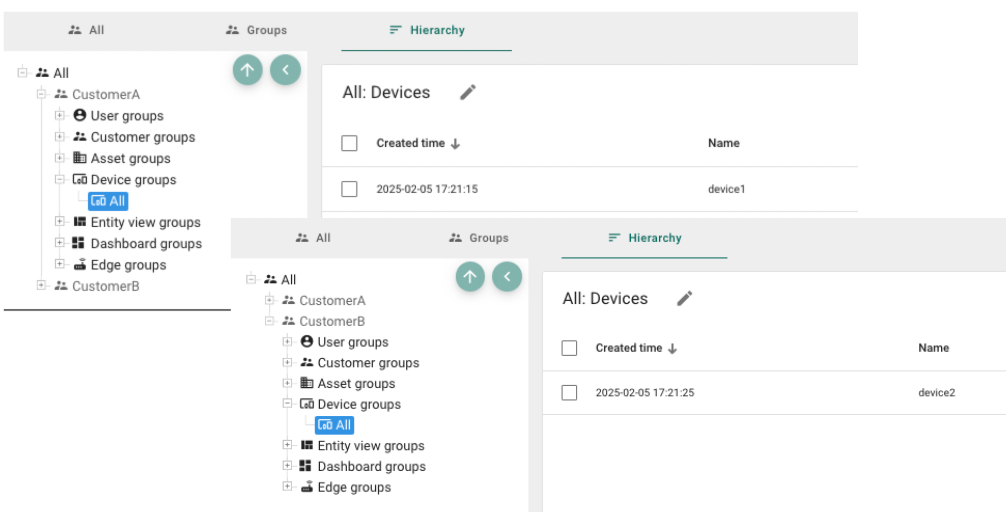
Task: Click Dashboard groups icon under CustomerB
Action: tap(307, 466)
